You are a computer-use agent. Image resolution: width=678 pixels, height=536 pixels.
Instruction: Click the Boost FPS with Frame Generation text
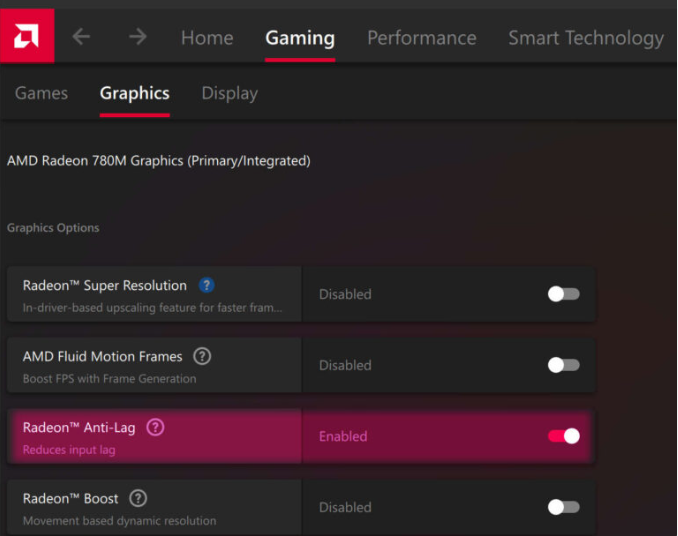pyautogui.click(x=109, y=379)
